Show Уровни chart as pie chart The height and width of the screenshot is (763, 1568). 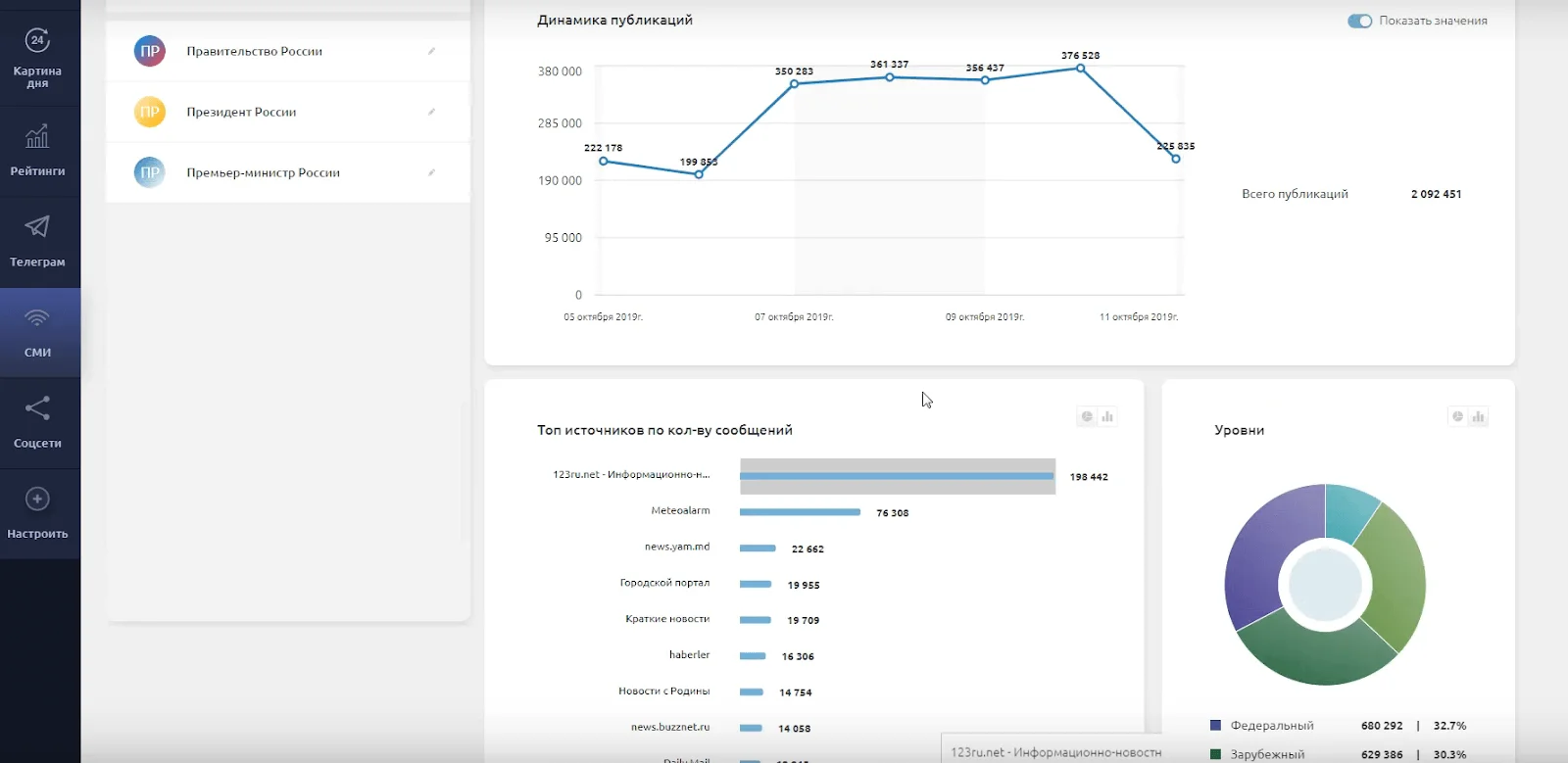(x=1458, y=417)
